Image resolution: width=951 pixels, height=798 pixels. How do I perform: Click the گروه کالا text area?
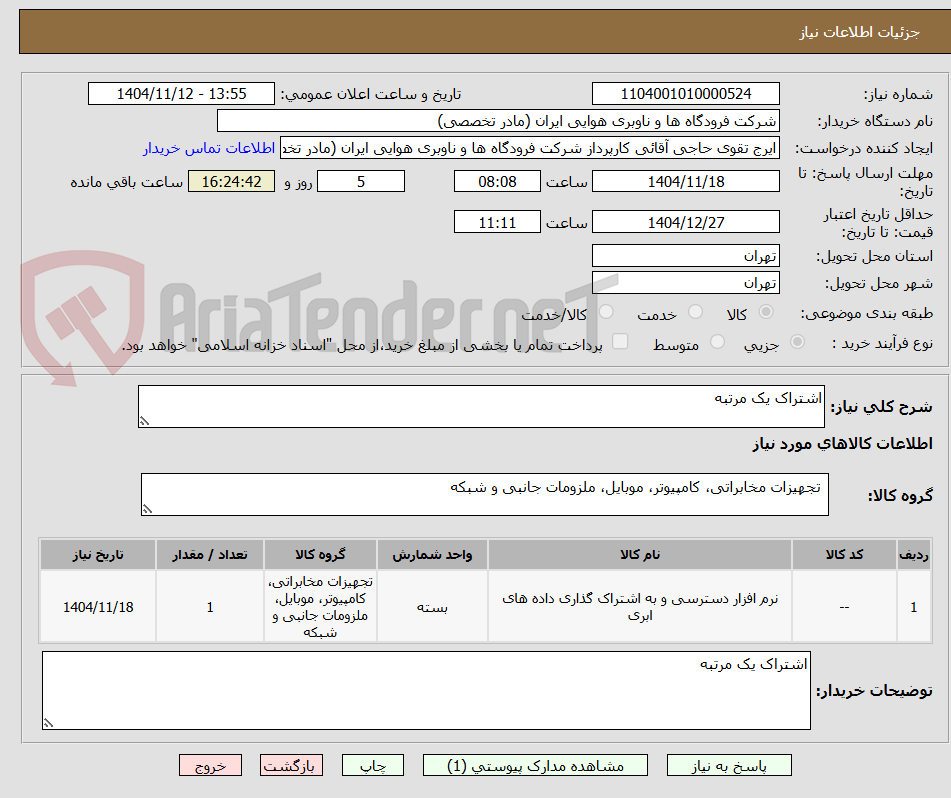click(485, 495)
